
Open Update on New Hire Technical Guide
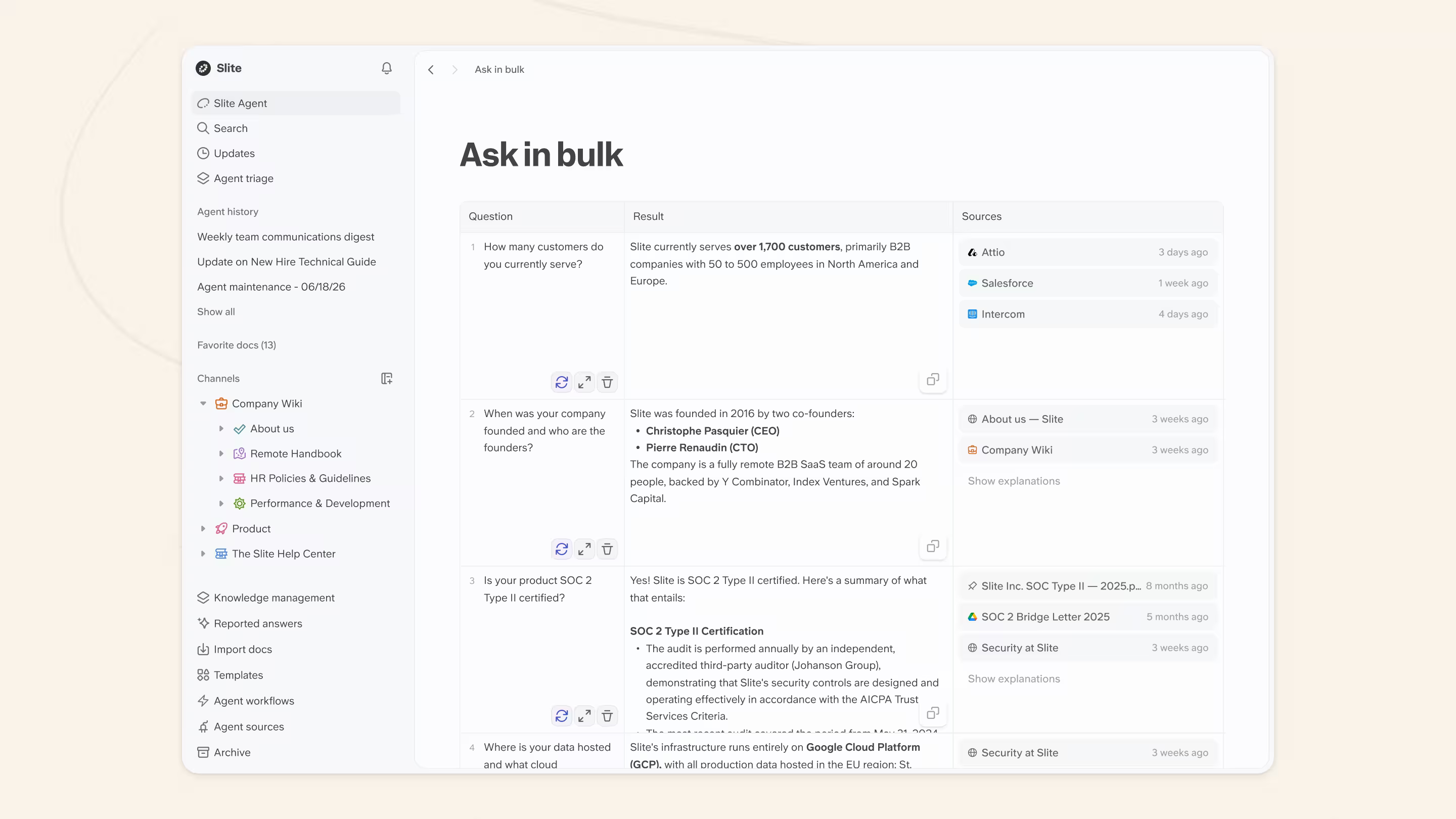[287, 262]
